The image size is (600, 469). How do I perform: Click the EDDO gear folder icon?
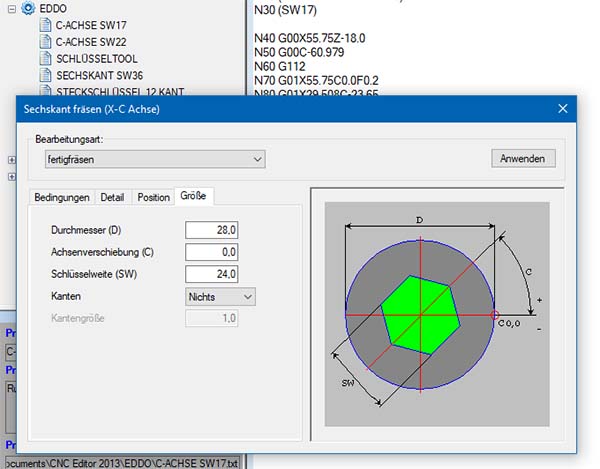tap(28, 8)
